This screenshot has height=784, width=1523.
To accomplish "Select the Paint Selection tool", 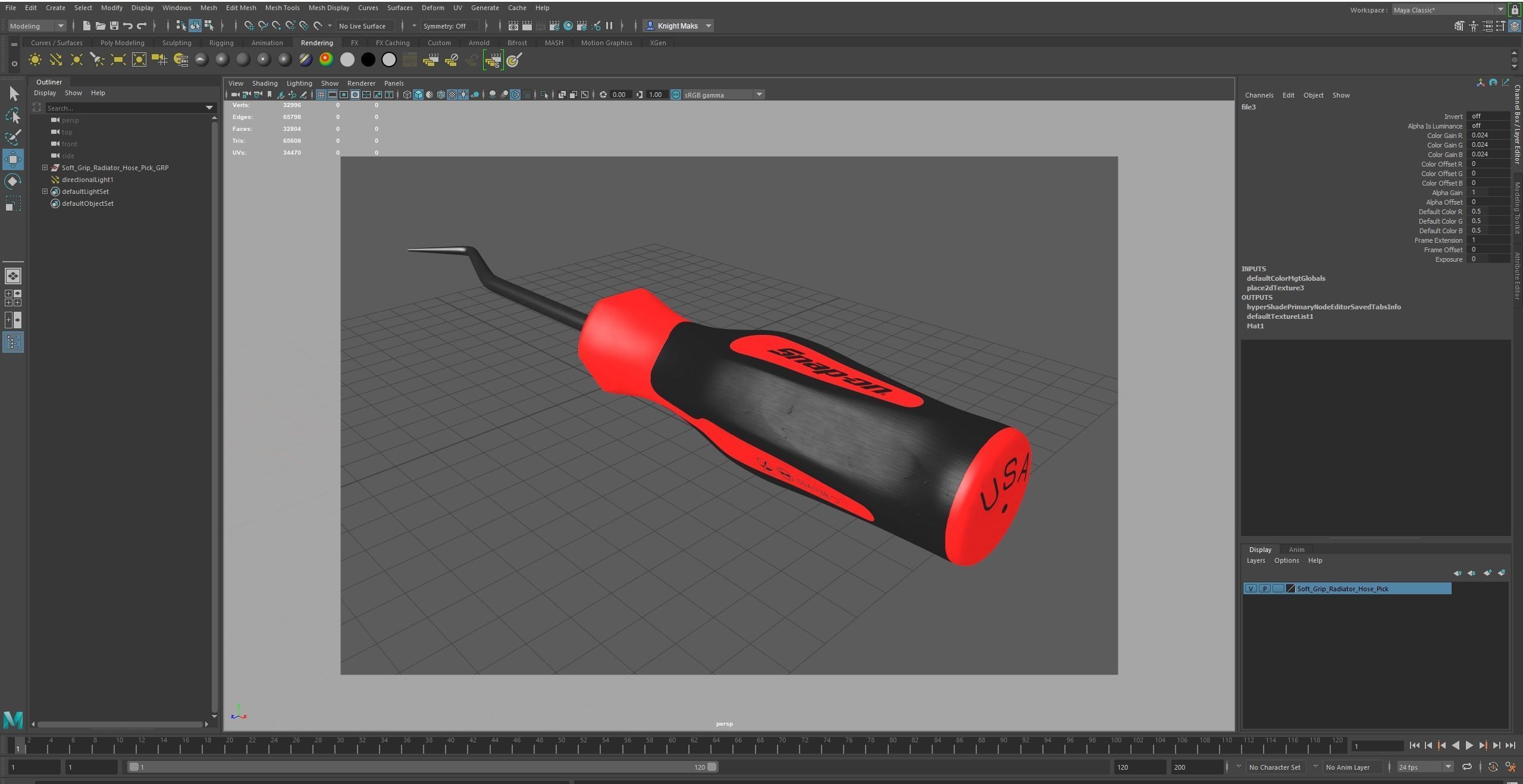I will coord(13,137).
